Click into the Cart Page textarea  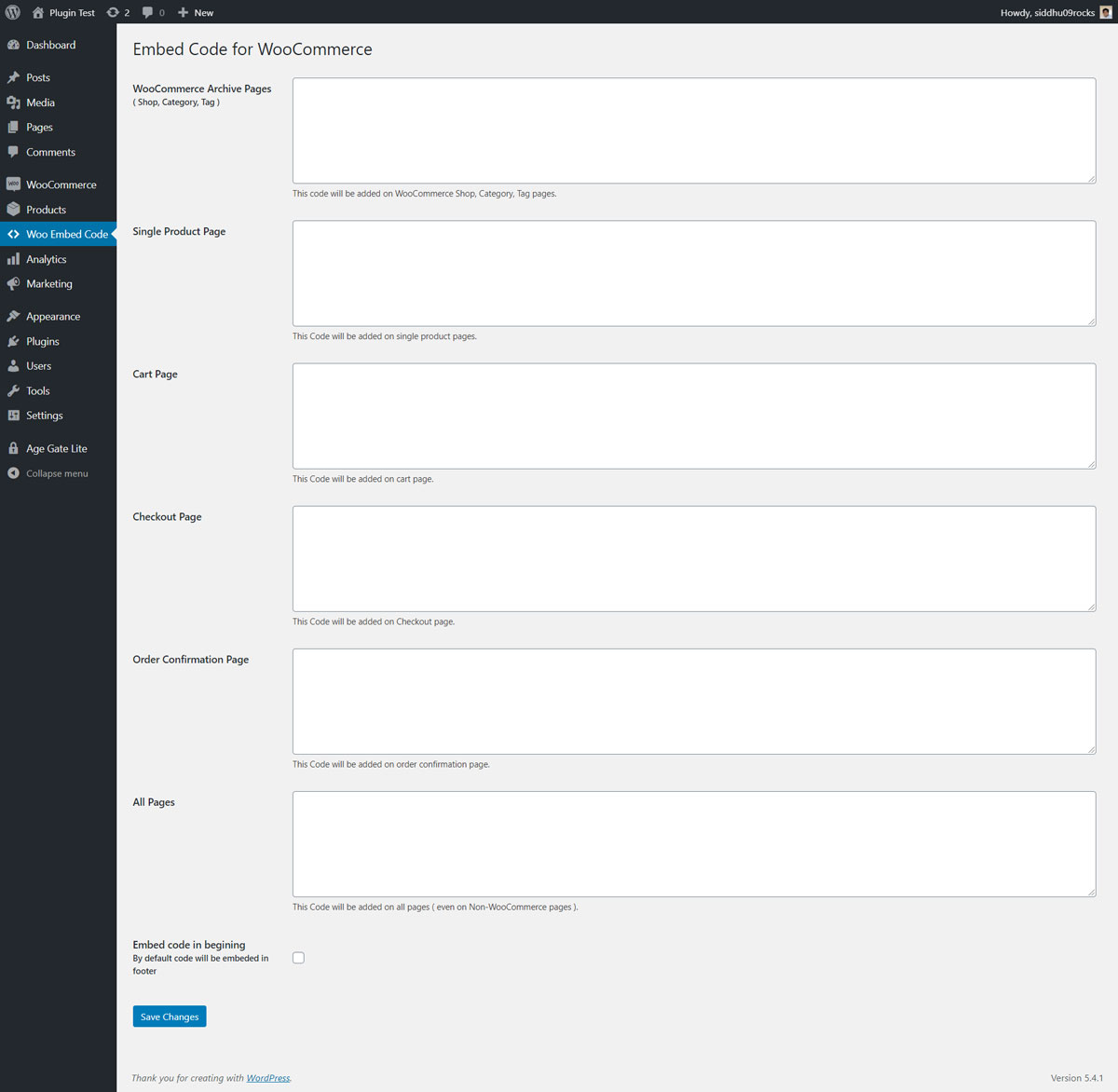click(694, 416)
